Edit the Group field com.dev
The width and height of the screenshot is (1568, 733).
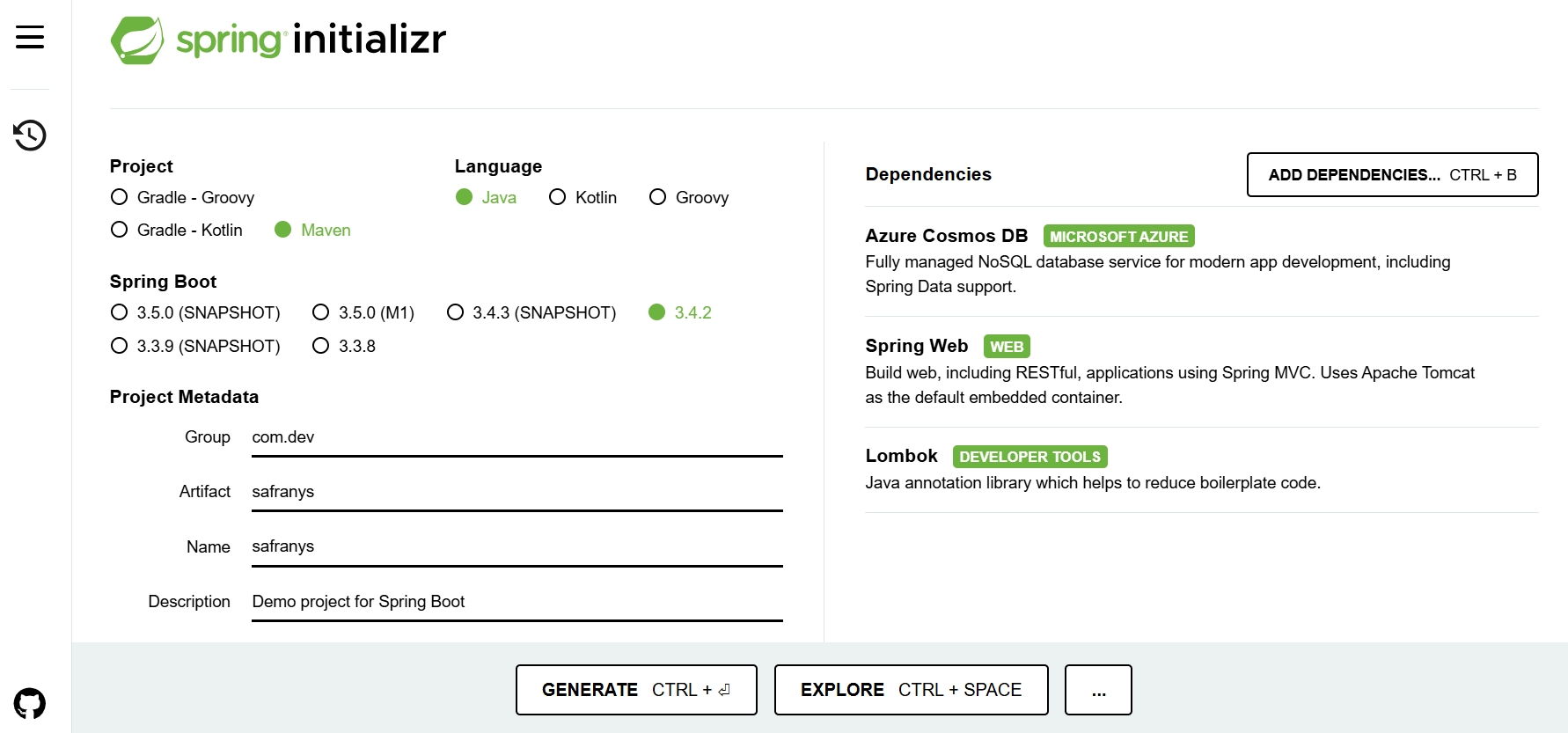(x=517, y=437)
